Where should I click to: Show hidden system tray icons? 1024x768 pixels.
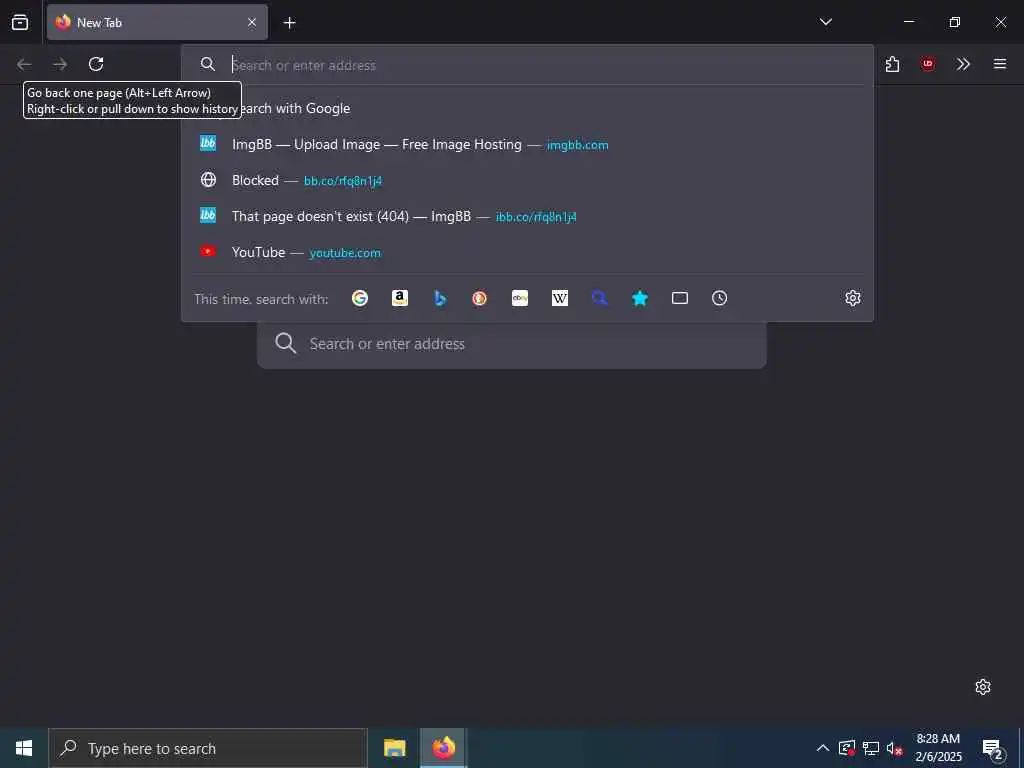tap(823, 748)
